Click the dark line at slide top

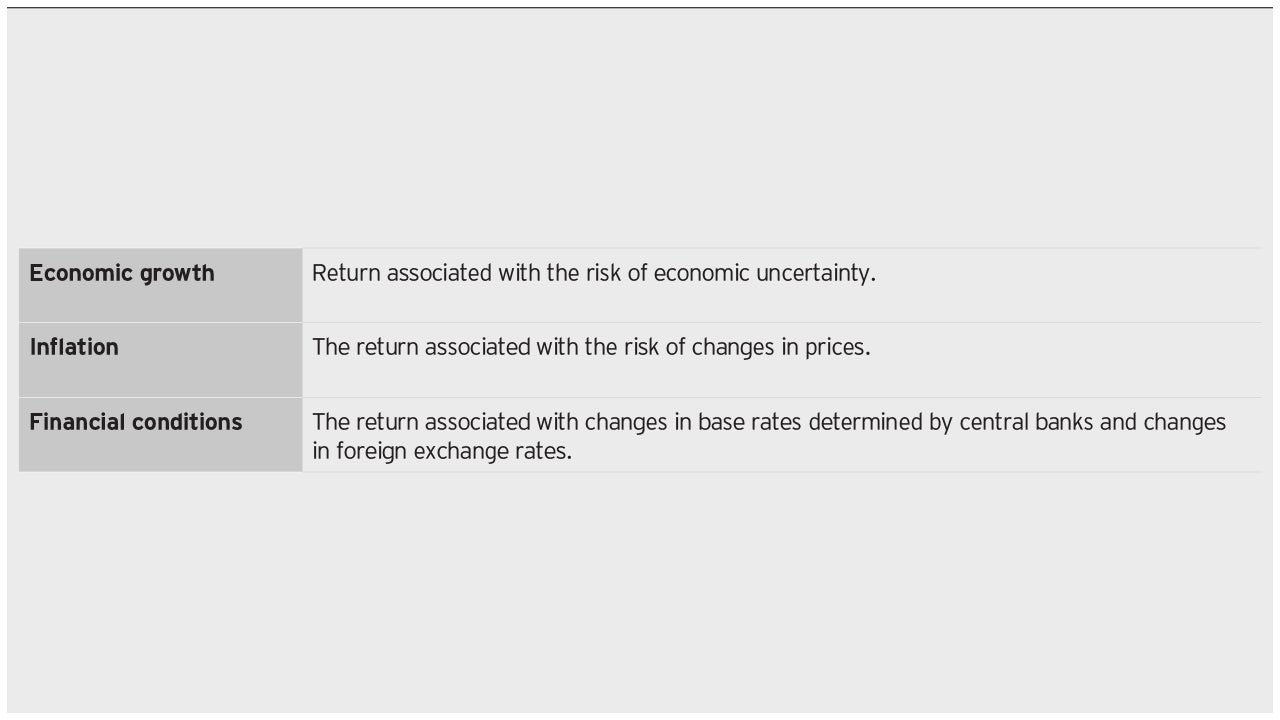(x=640, y=8)
